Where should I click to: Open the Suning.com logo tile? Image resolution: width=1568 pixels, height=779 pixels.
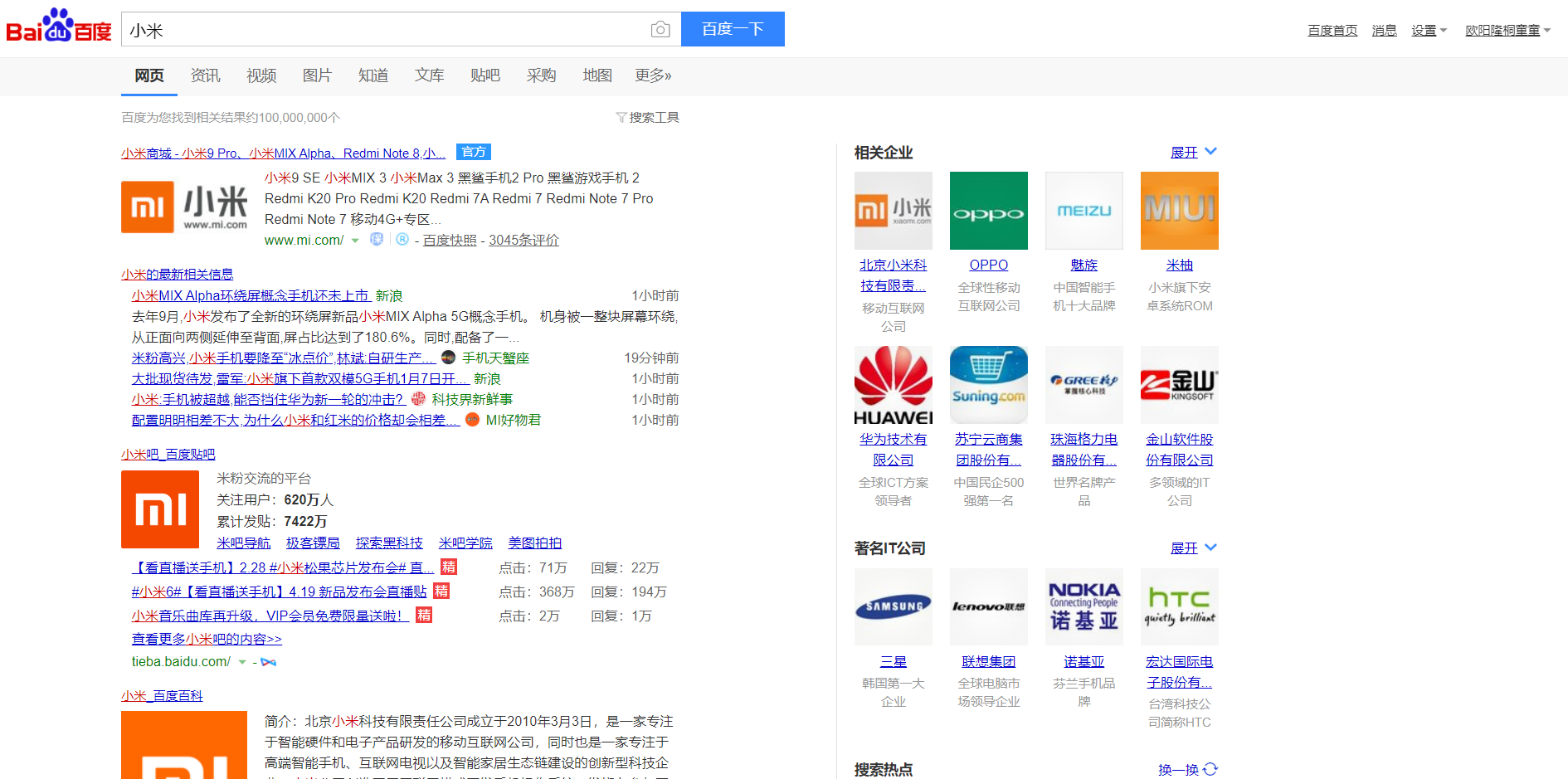coord(989,385)
